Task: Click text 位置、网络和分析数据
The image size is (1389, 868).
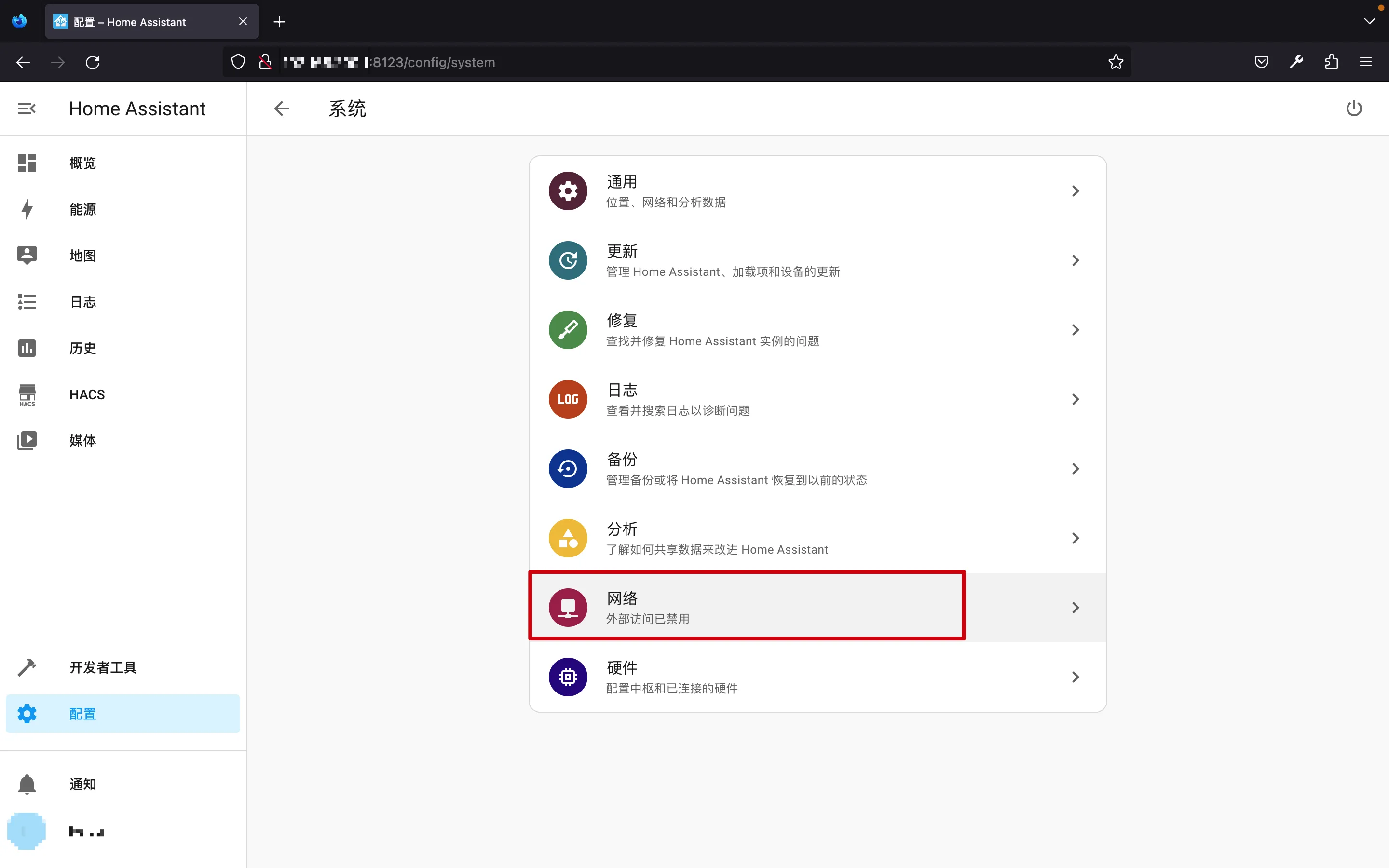Action: (666, 202)
